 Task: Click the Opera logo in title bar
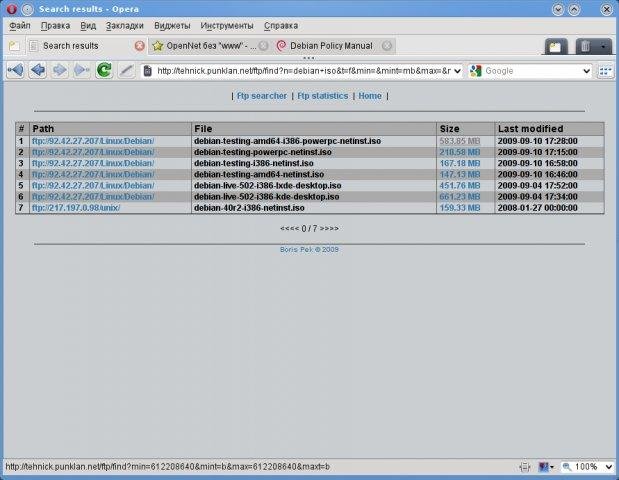click(11, 9)
